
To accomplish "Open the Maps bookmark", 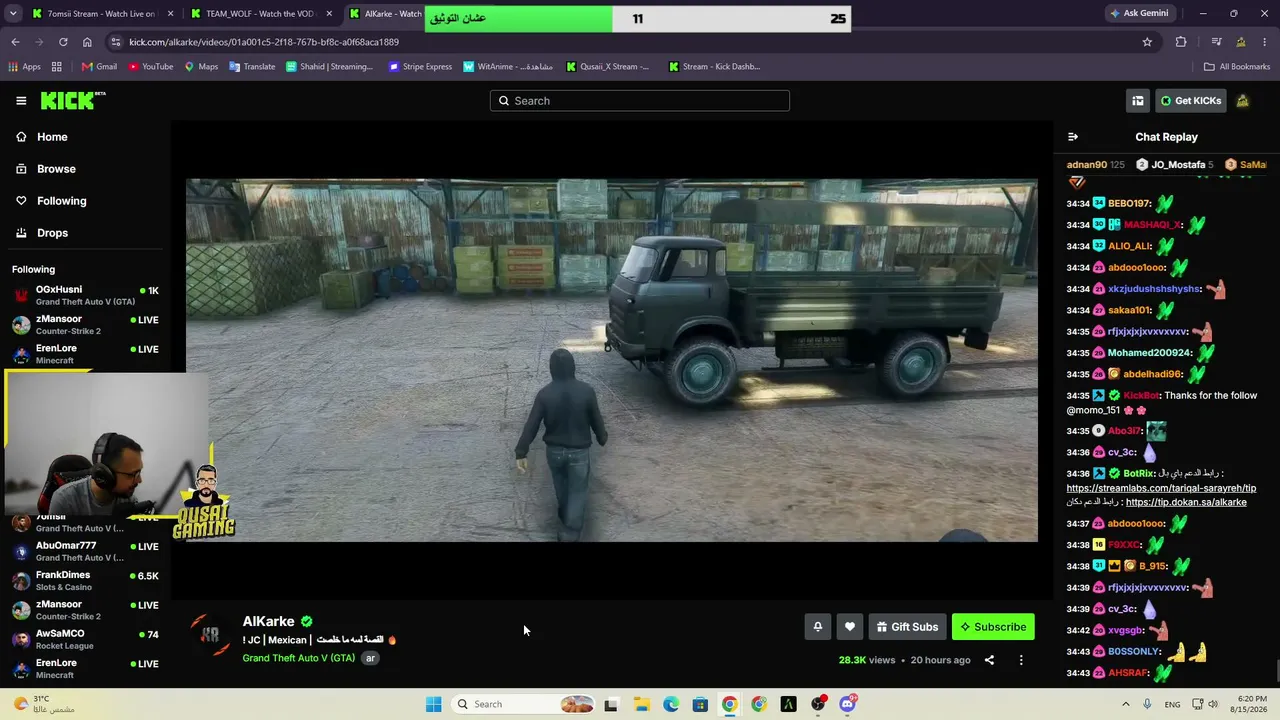I will click(201, 67).
